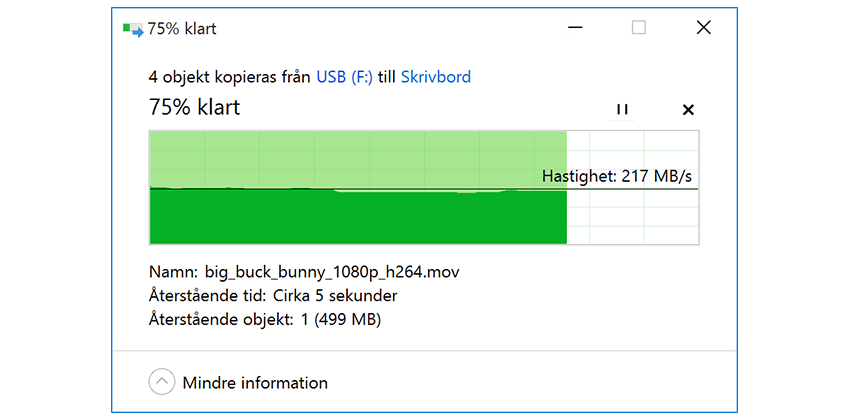Cancel the copy with the X button
Screen dimensions: 850x420
tap(687, 109)
